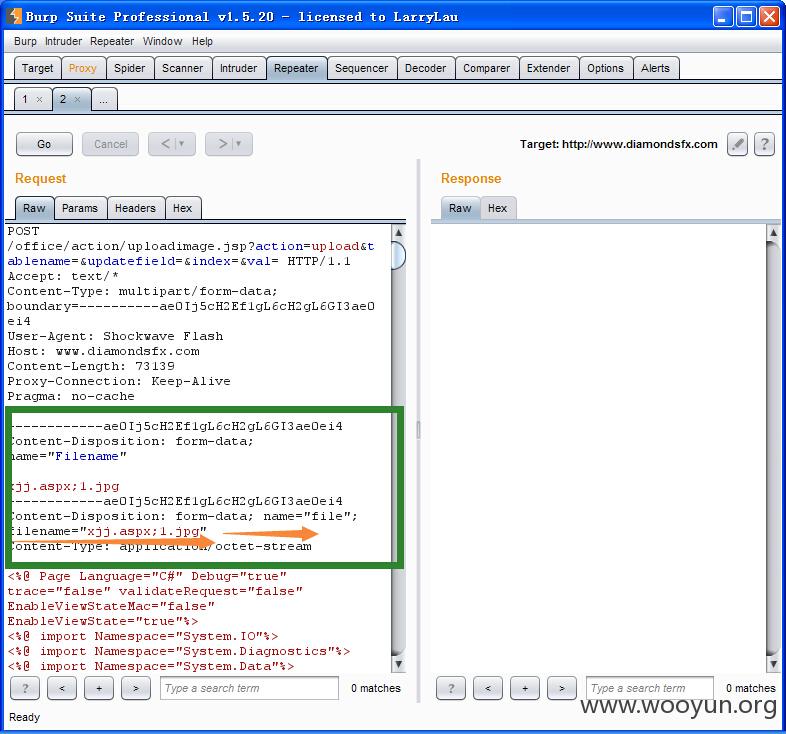Image resolution: width=786 pixels, height=734 pixels.
Task: Click response scrollbar up arrow
Action: (x=773, y=232)
